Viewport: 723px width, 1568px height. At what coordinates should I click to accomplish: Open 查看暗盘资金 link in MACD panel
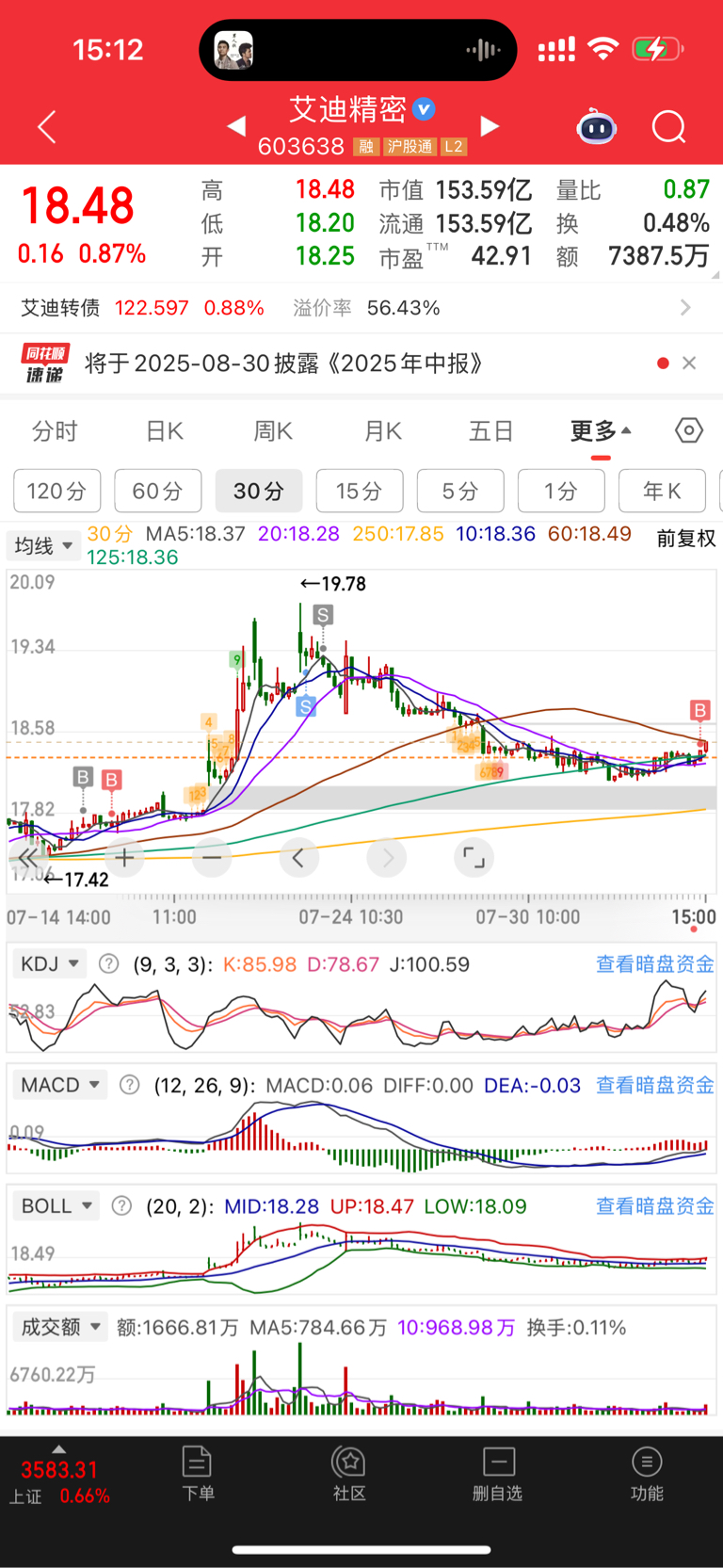click(x=655, y=1085)
